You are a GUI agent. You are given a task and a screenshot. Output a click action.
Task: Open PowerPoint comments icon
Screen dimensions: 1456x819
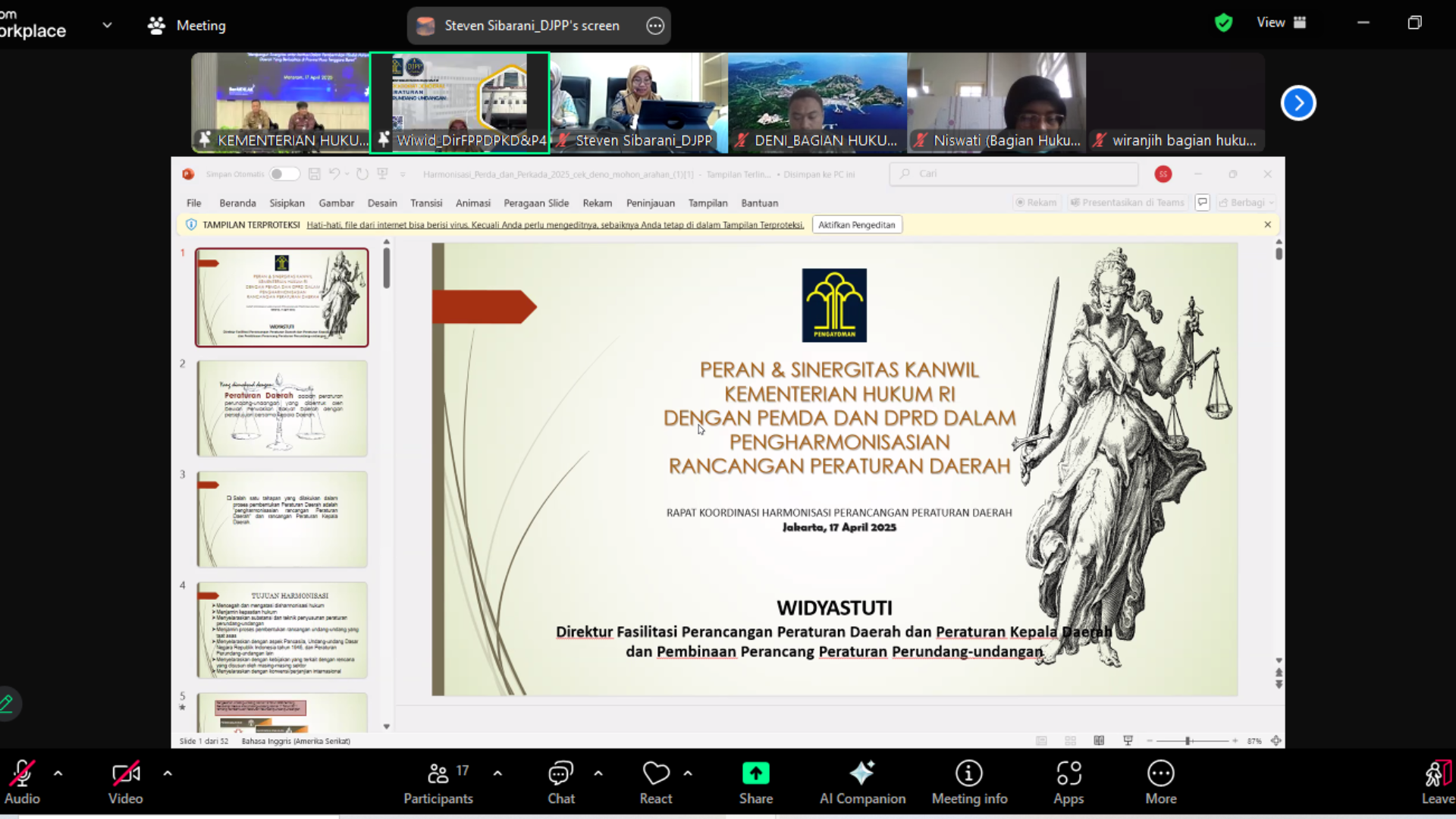point(1202,202)
